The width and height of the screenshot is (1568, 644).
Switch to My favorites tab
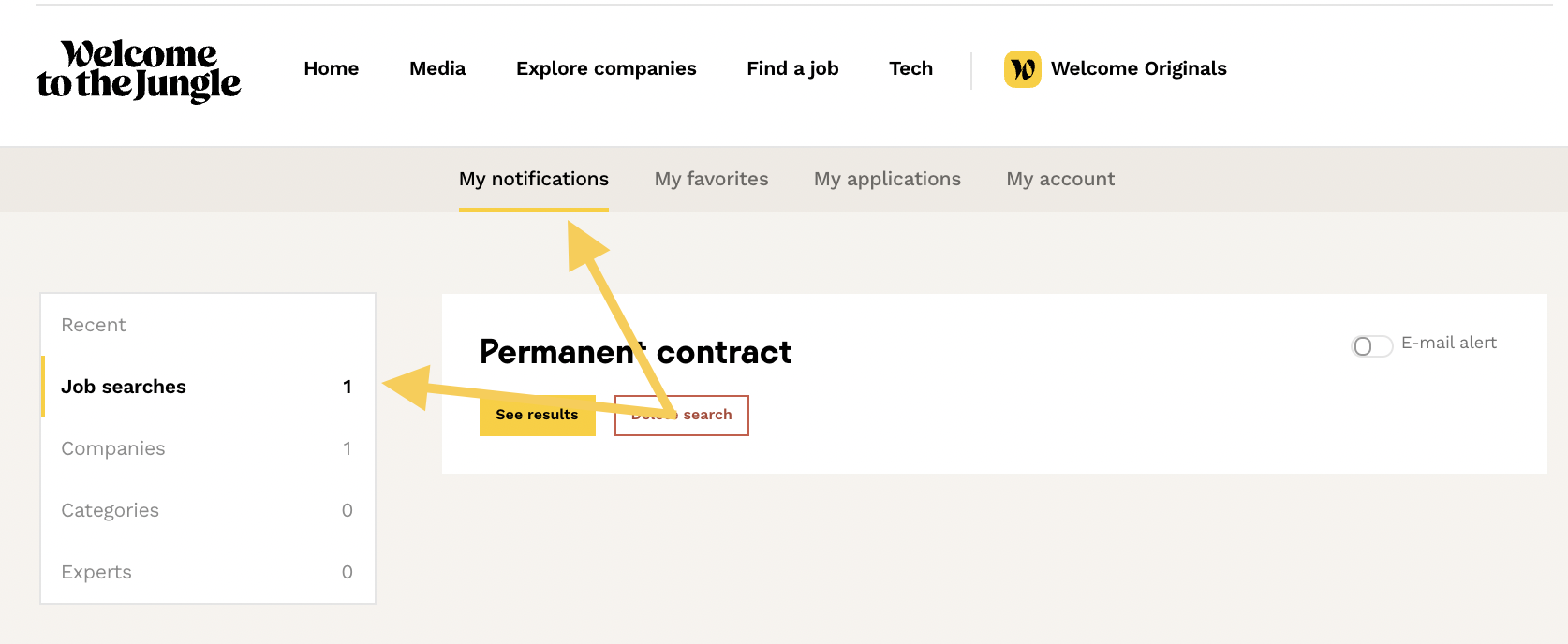pyautogui.click(x=711, y=179)
